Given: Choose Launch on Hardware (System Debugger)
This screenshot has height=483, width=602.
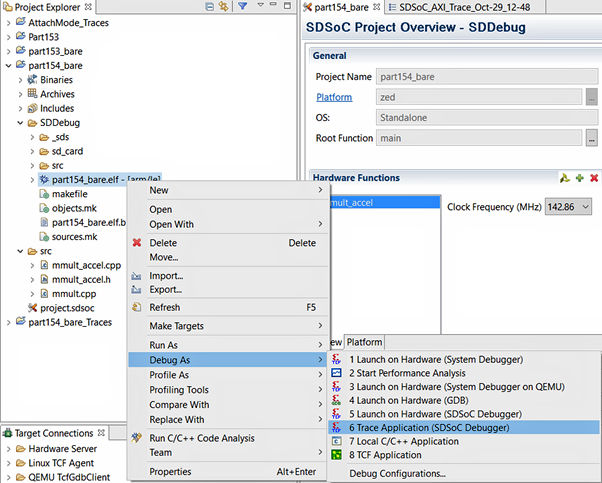Looking at the screenshot, I should tap(464, 359).
